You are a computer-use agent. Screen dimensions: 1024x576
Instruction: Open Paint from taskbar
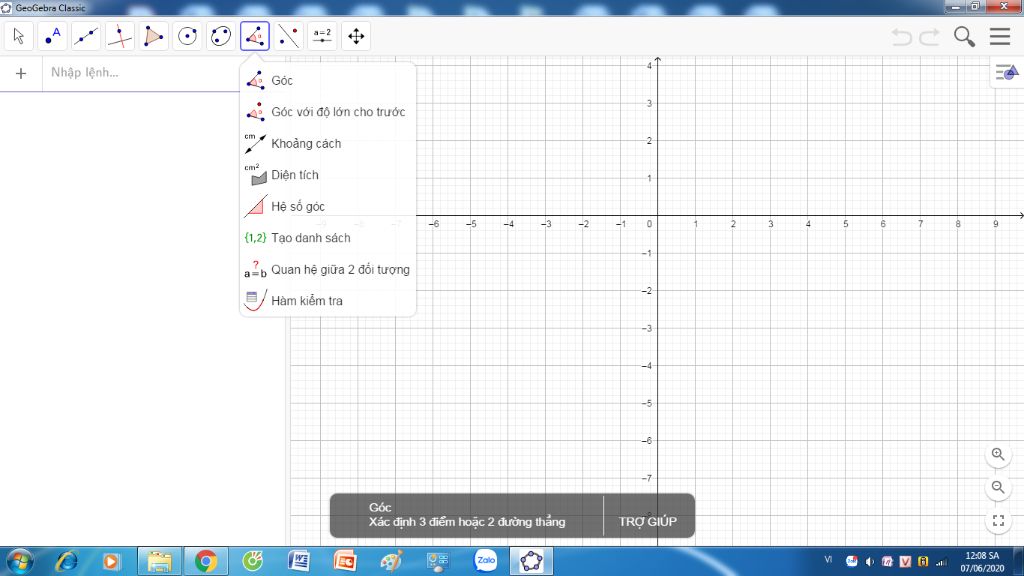tap(392, 561)
